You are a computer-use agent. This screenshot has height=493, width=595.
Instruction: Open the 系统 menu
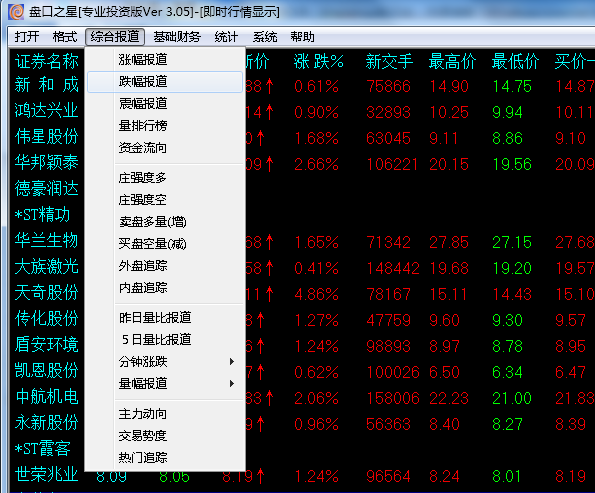[264, 37]
